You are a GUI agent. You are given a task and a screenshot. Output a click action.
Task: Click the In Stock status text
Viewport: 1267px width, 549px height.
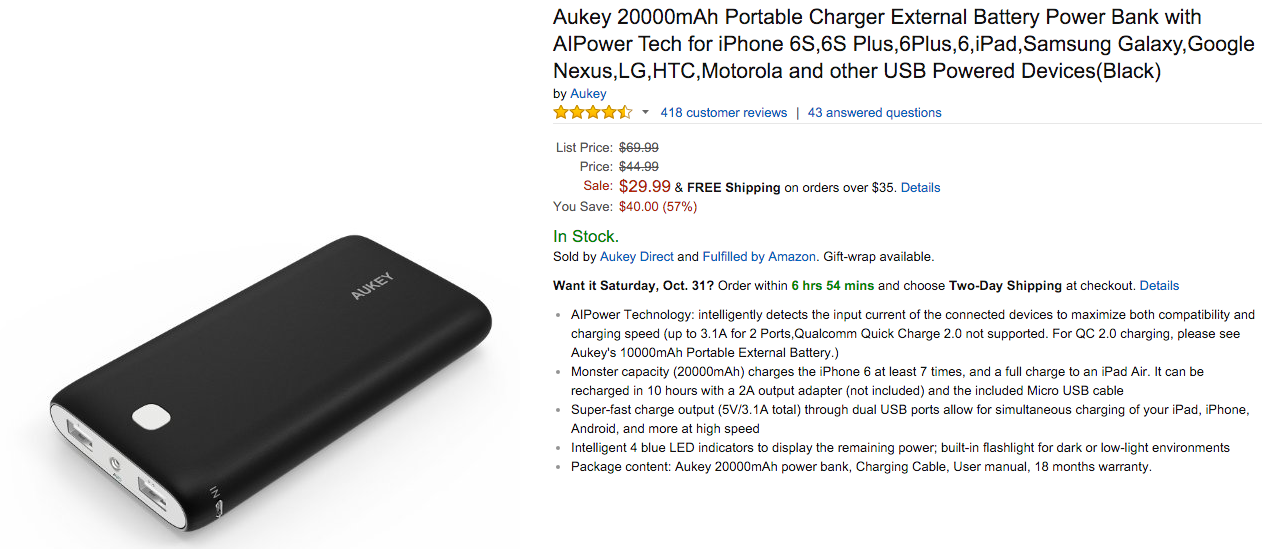586,237
